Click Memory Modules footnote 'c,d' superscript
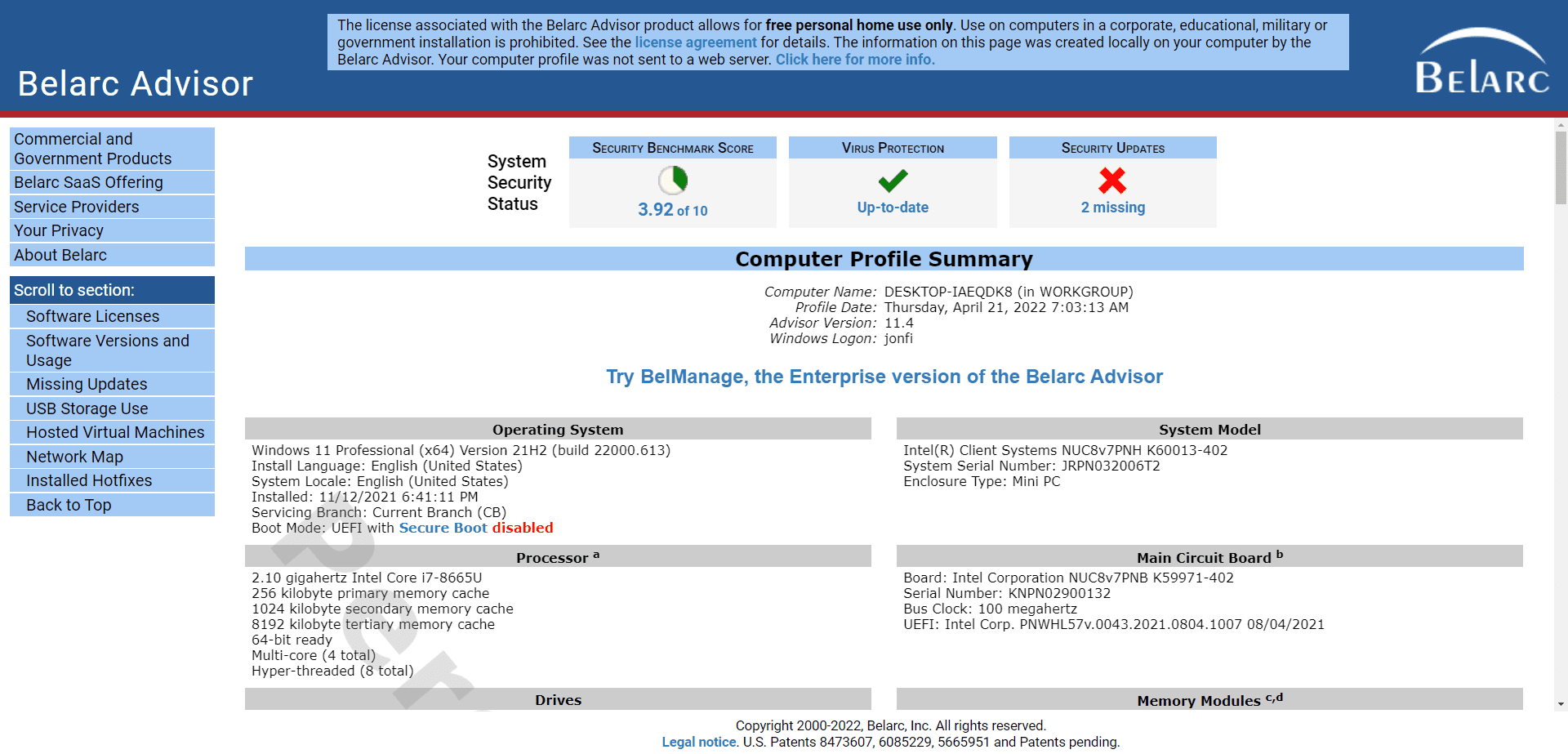 pyautogui.click(x=1274, y=697)
